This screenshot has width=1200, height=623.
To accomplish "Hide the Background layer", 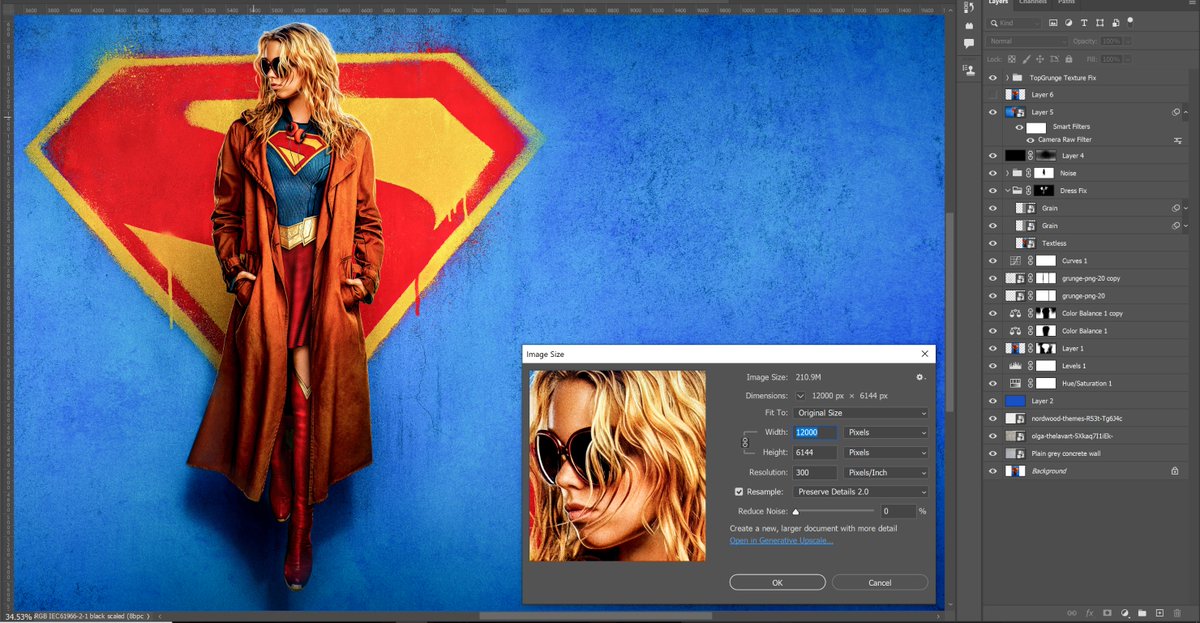I will pyautogui.click(x=993, y=470).
